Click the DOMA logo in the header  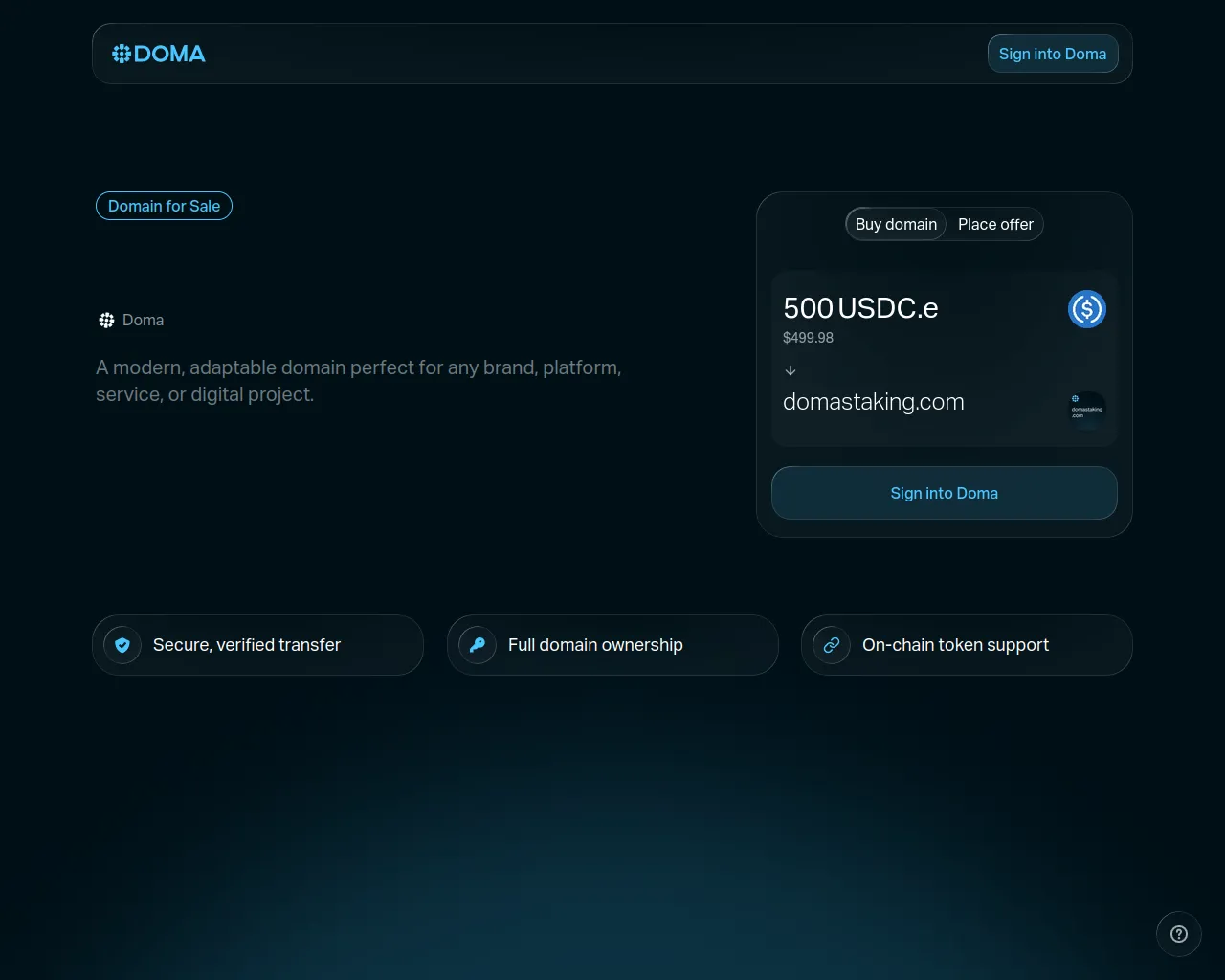(x=159, y=54)
